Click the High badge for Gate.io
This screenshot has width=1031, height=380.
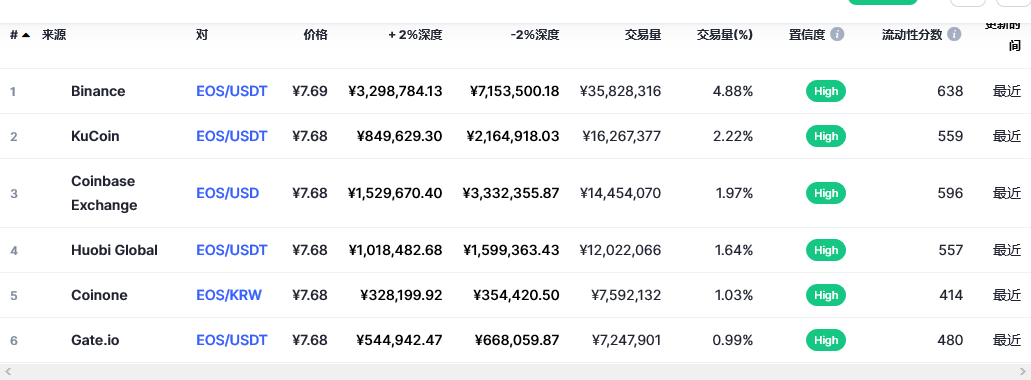(826, 340)
